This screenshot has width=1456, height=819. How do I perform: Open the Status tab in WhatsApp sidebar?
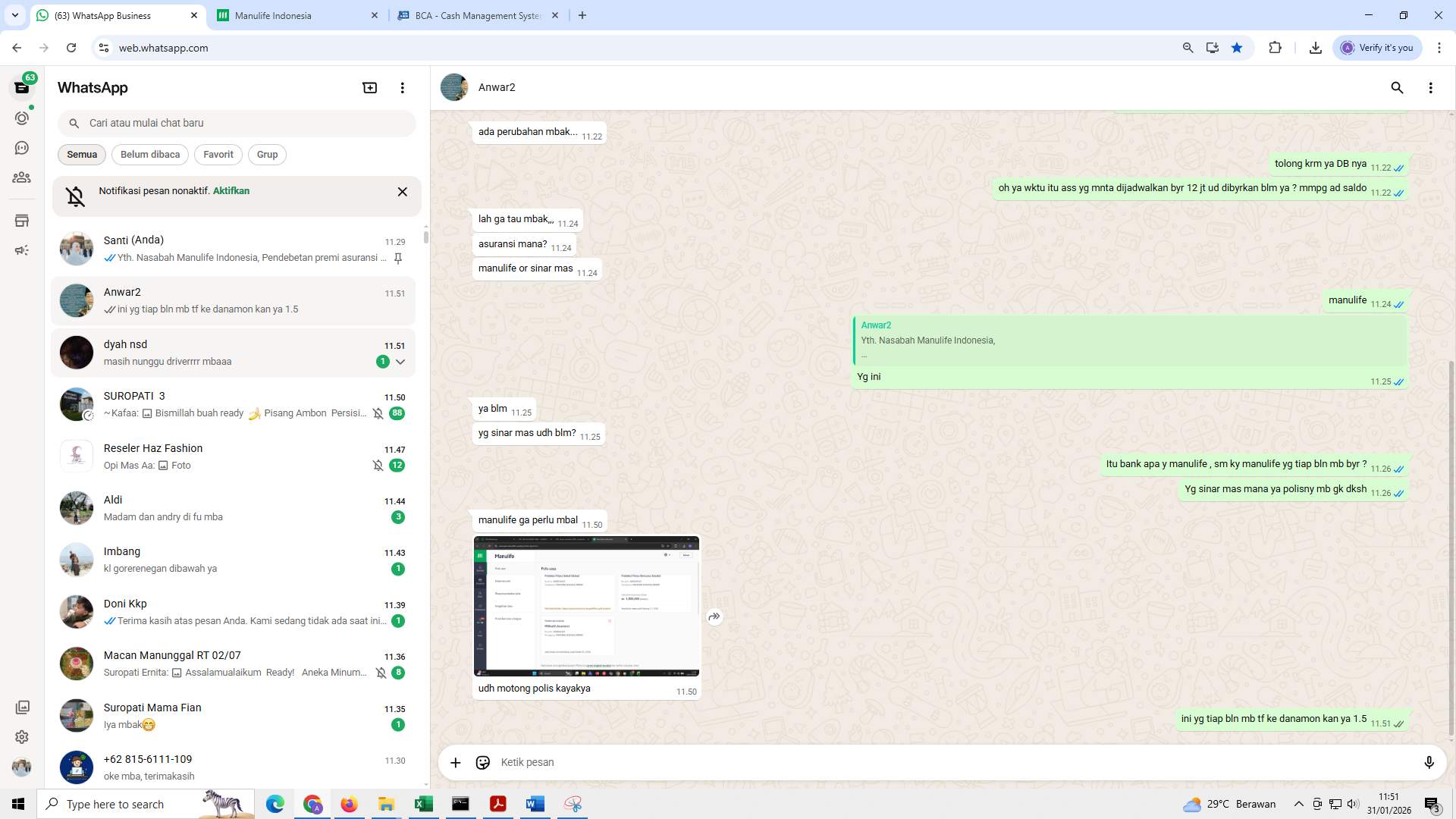pyautogui.click(x=22, y=118)
